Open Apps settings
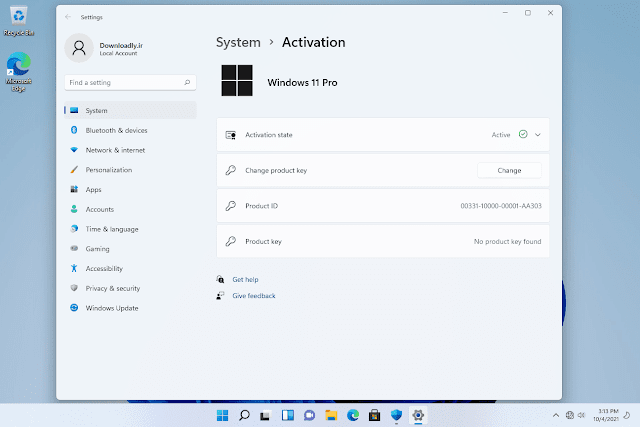The width and height of the screenshot is (640, 427). 130,189
